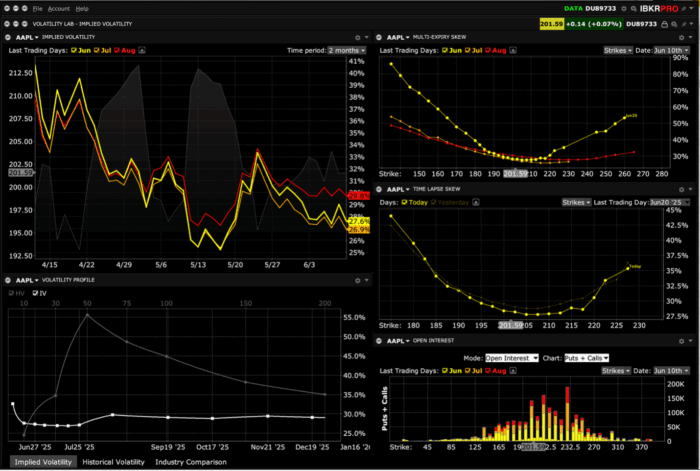
Task: Open Implied Volatility panel settings gear
Action: click(358, 38)
